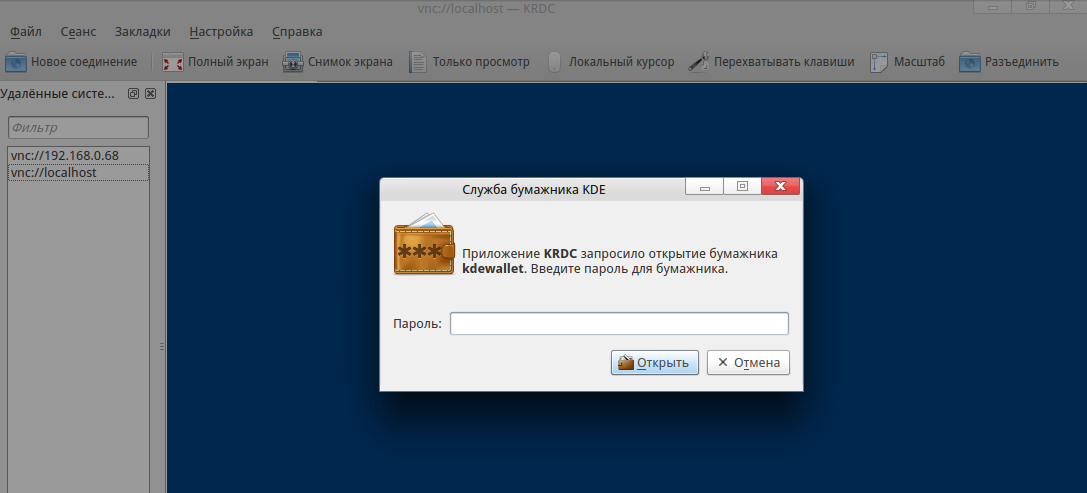Image resolution: width=1087 pixels, height=493 pixels.
Task: Toggle view-only mode (Только просмотр)
Action: pos(469,62)
